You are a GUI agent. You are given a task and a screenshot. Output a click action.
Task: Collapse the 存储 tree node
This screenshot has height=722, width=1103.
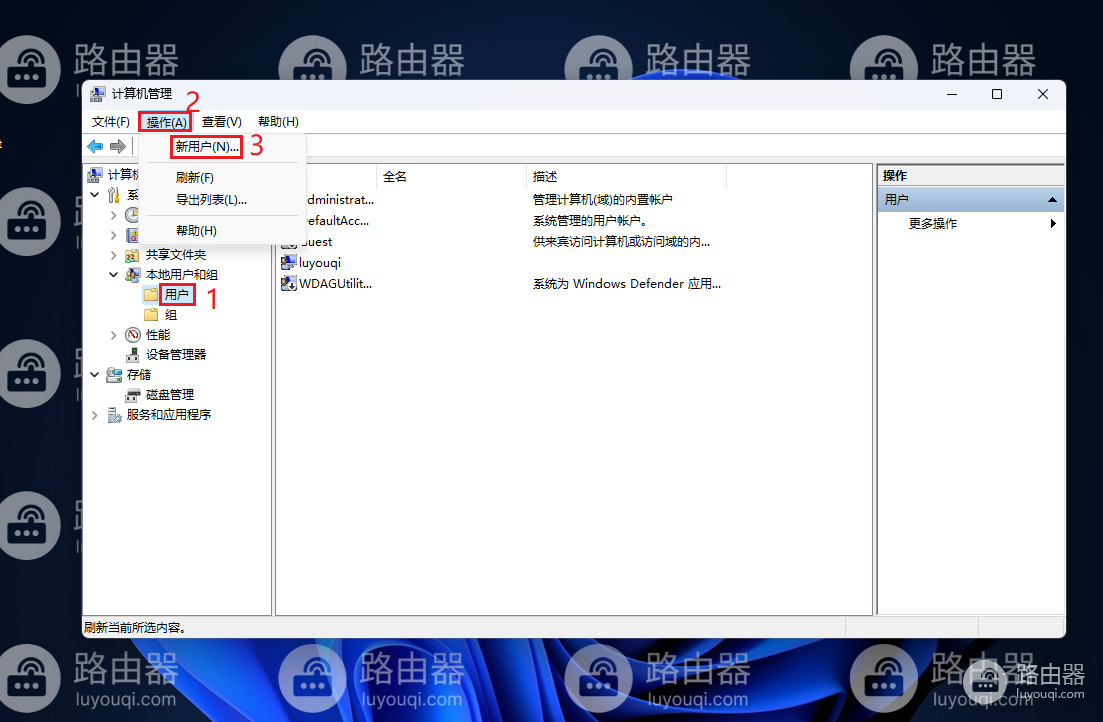94,374
